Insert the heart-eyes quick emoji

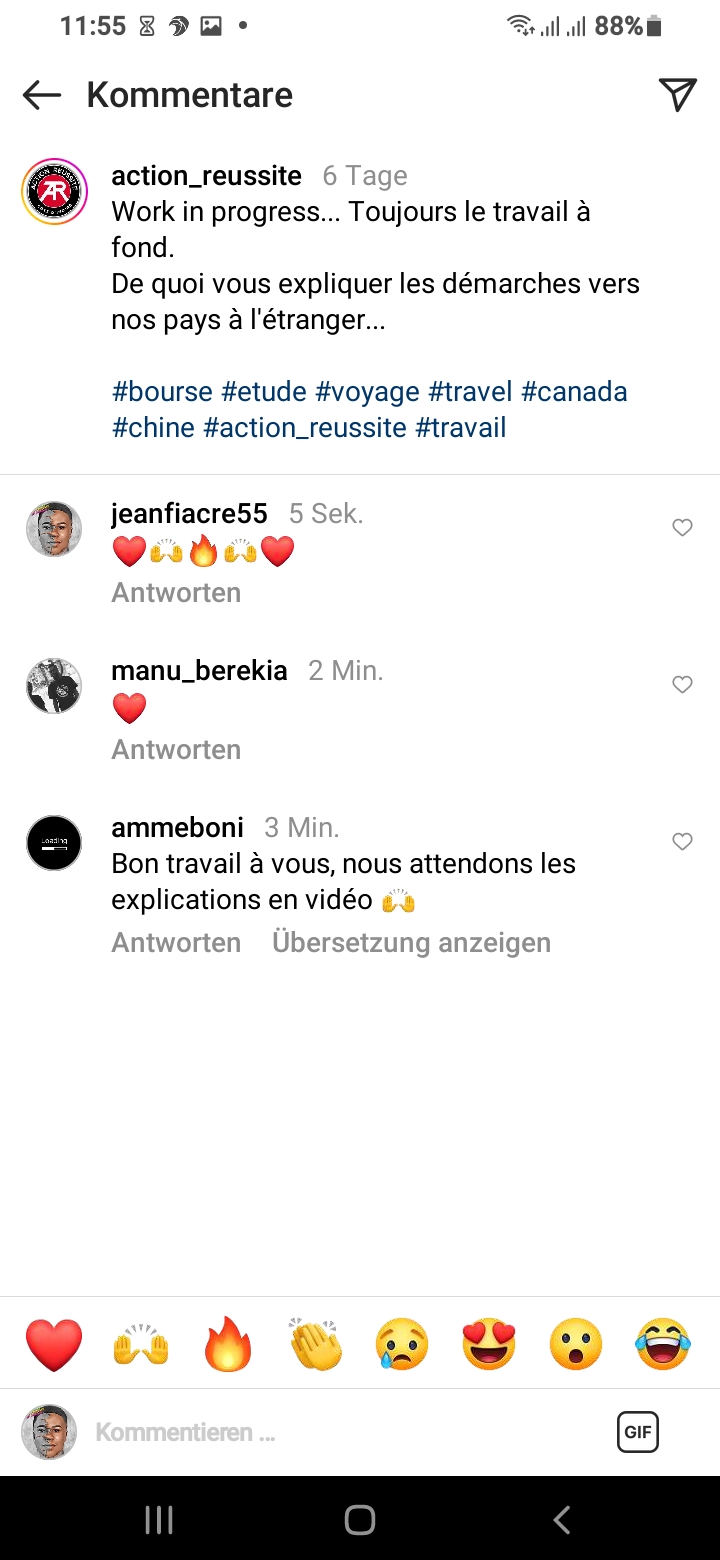point(489,1344)
